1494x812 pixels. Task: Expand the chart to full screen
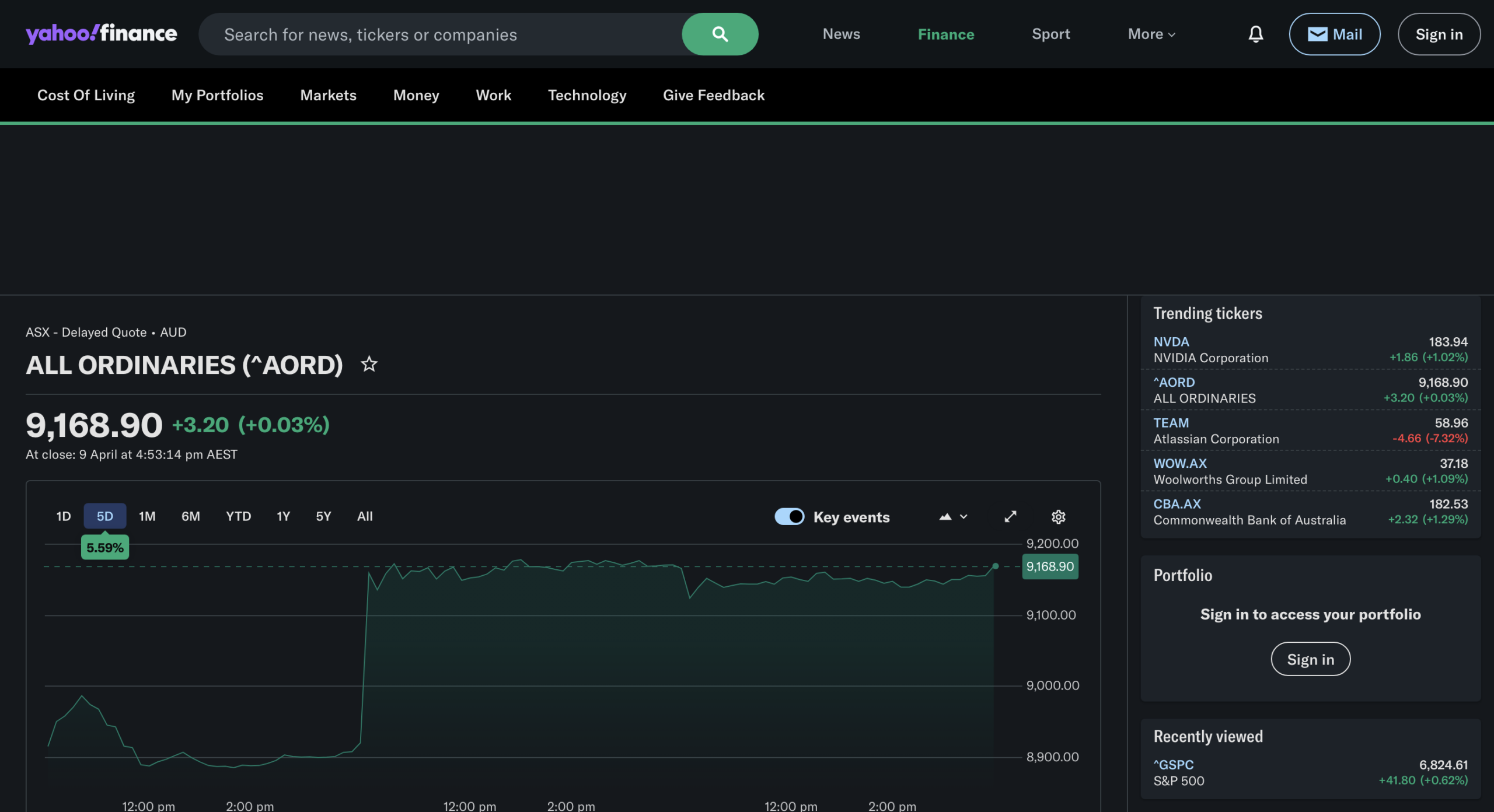click(1010, 517)
